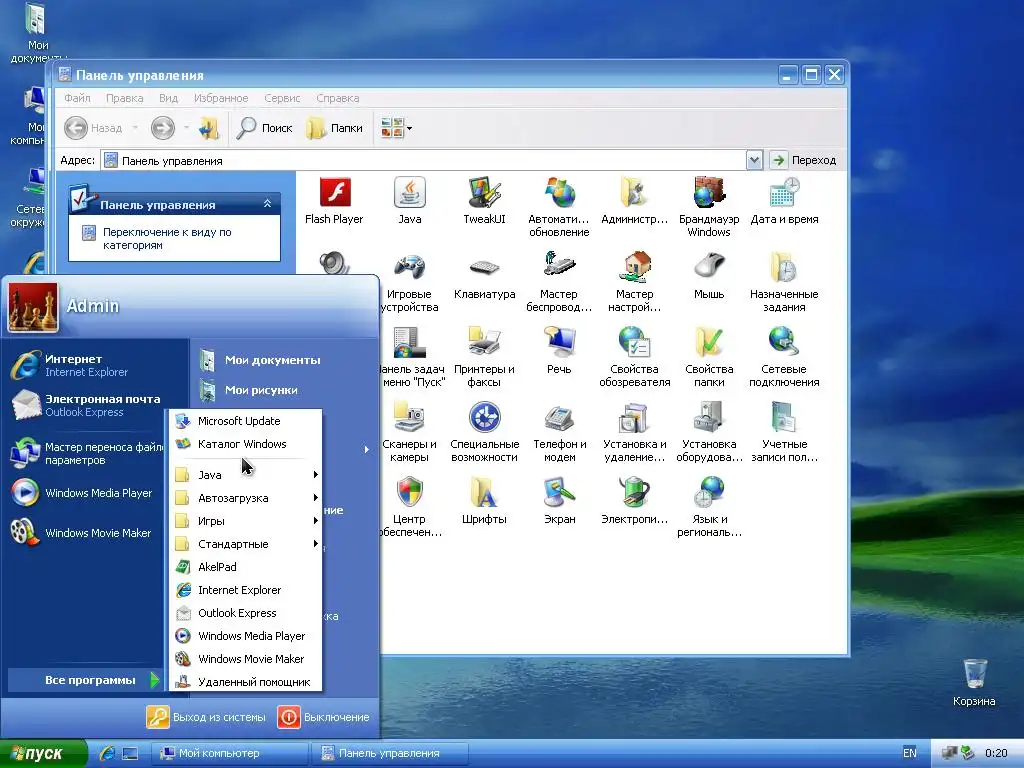Open the Мышь applet
Screen dimensions: 1024x768
709,276
